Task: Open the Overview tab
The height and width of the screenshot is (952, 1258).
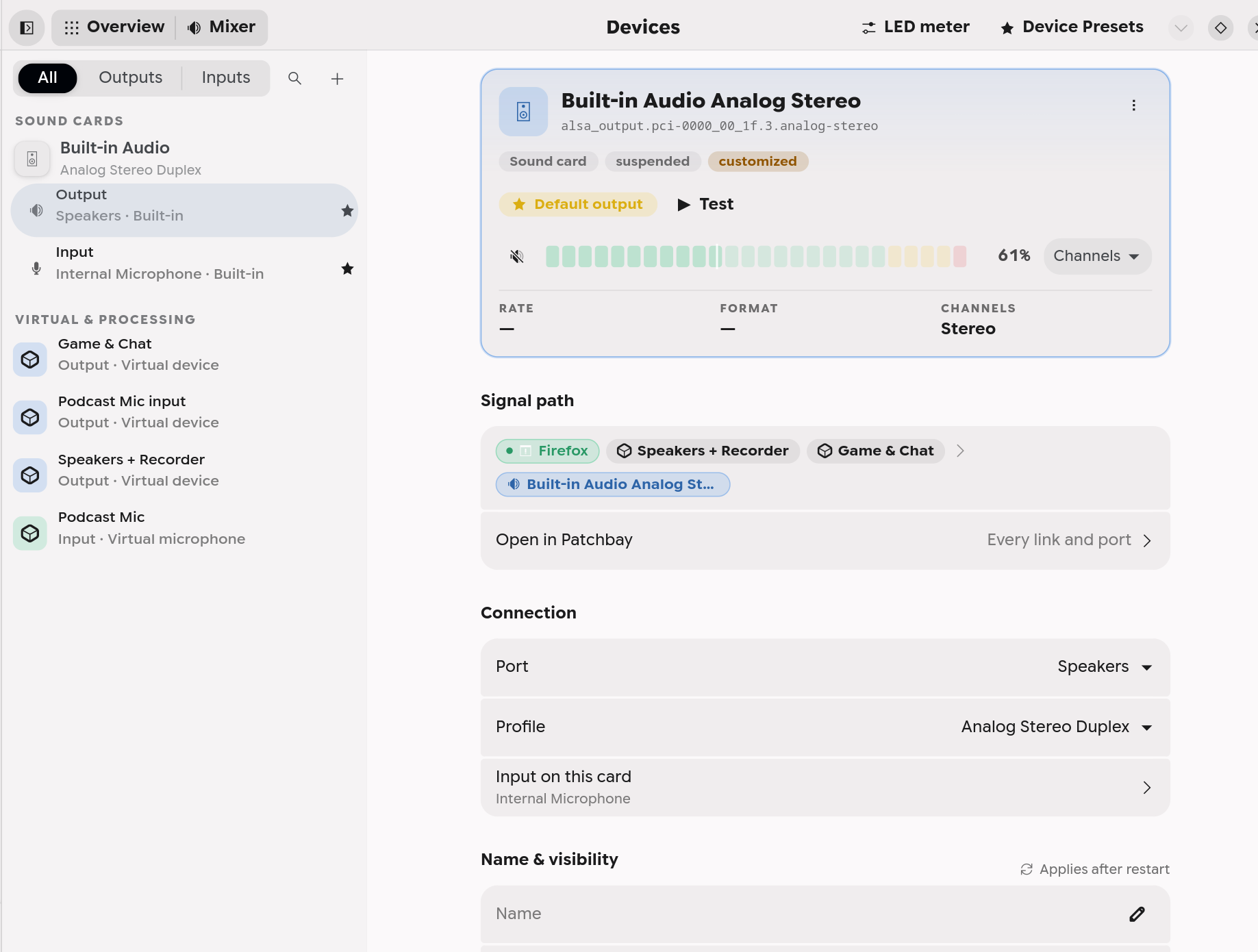Action: pos(114,27)
